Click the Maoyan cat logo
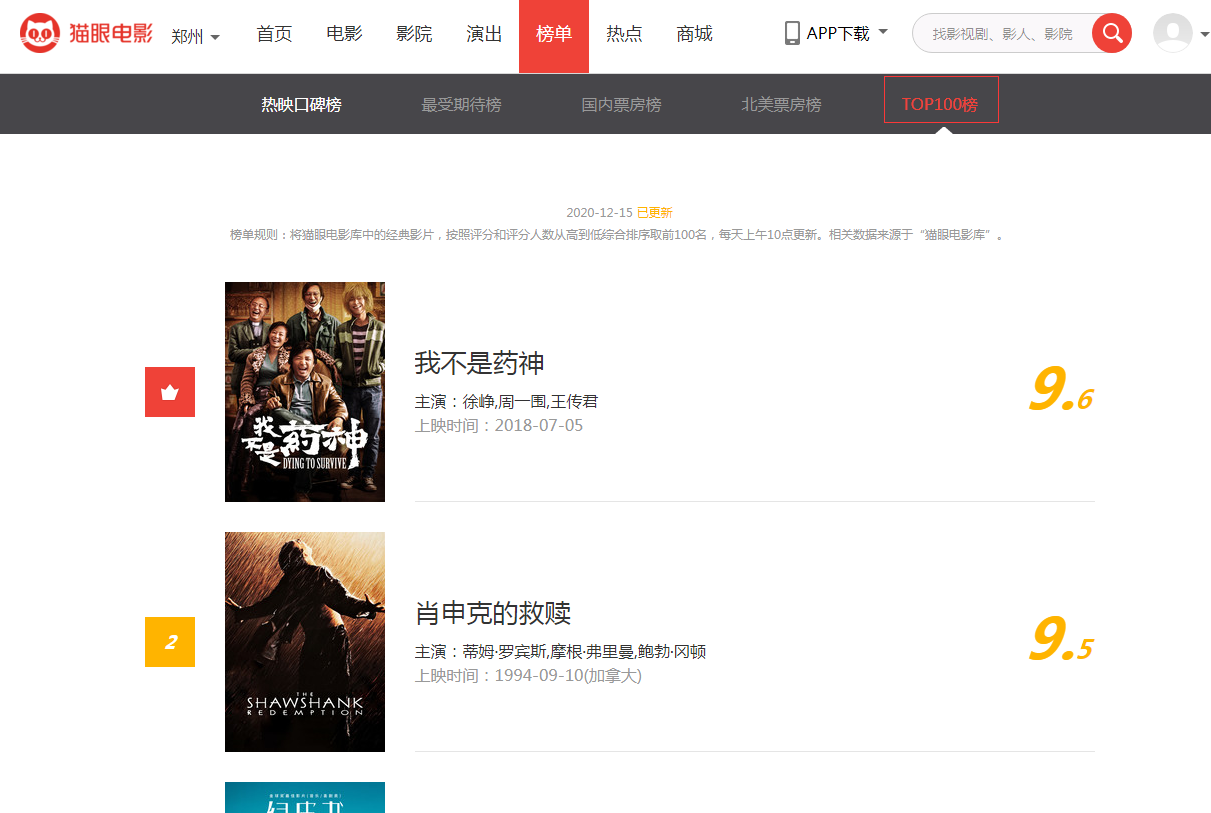This screenshot has height=813, width=1211. (x=87, y=34)
